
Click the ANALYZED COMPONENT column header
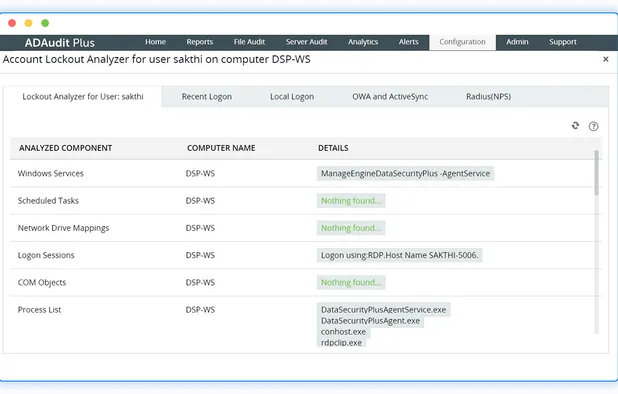65,148
